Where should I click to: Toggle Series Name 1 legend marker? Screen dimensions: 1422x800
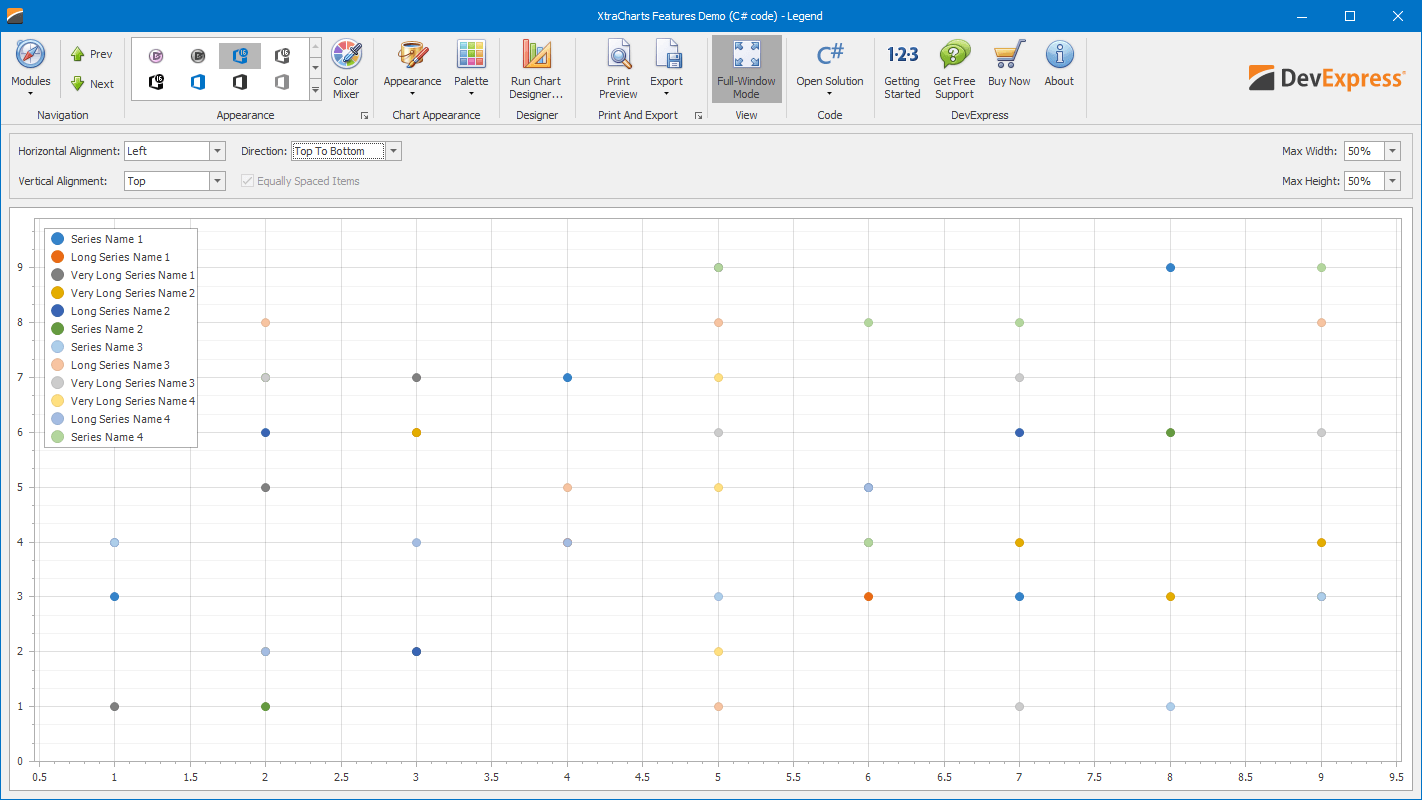(58, 239)
